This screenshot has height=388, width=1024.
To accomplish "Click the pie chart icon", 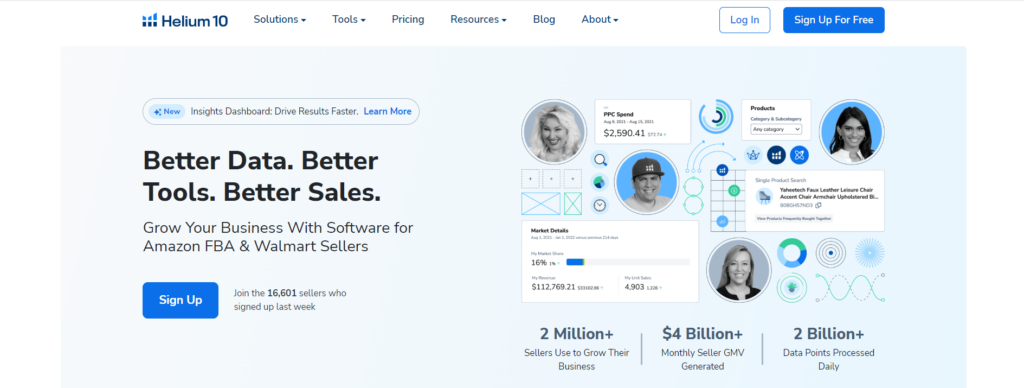I will tap(600, 182).
